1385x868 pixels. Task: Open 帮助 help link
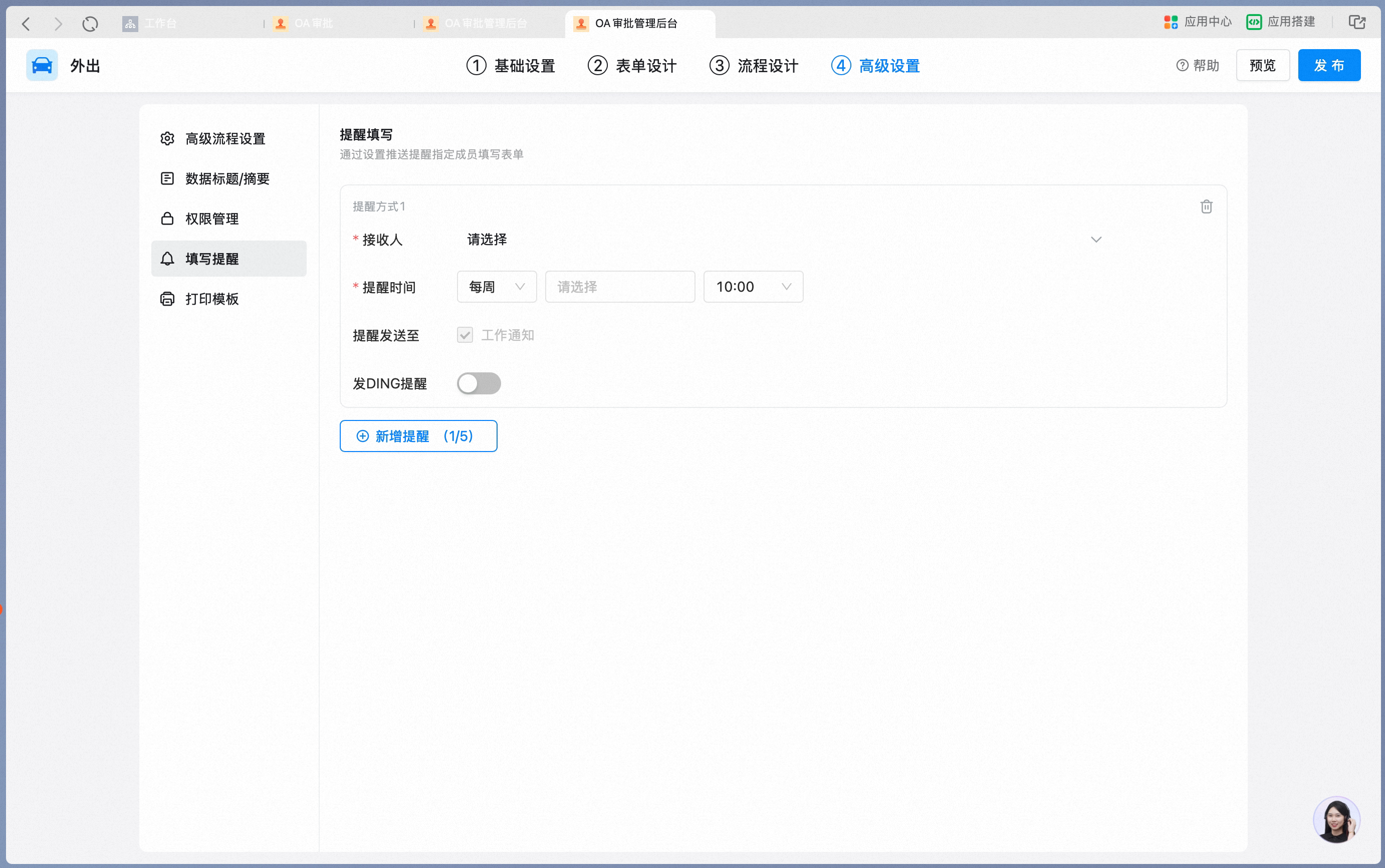tap(1197, 66)
